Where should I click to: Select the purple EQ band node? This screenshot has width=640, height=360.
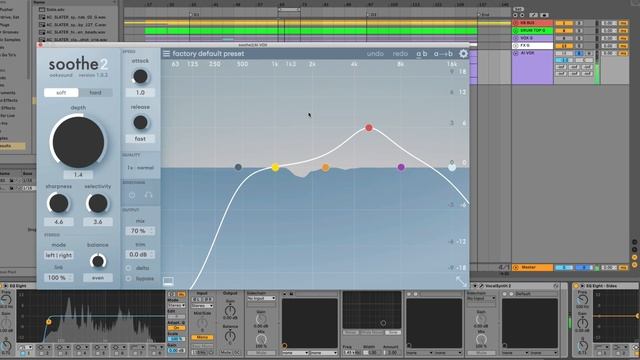[401, 167]
